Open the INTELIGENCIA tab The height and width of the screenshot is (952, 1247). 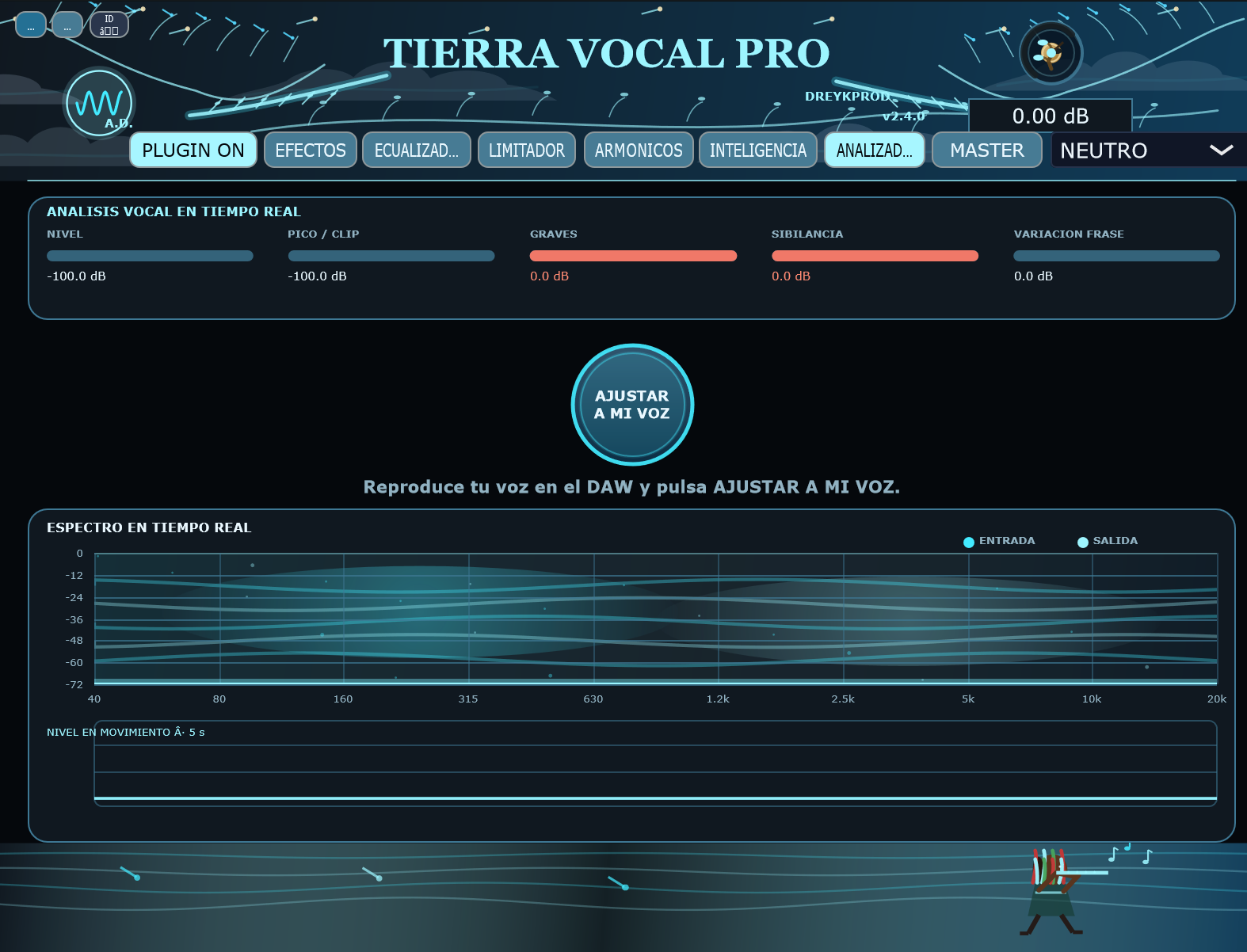tap(758, 150)
